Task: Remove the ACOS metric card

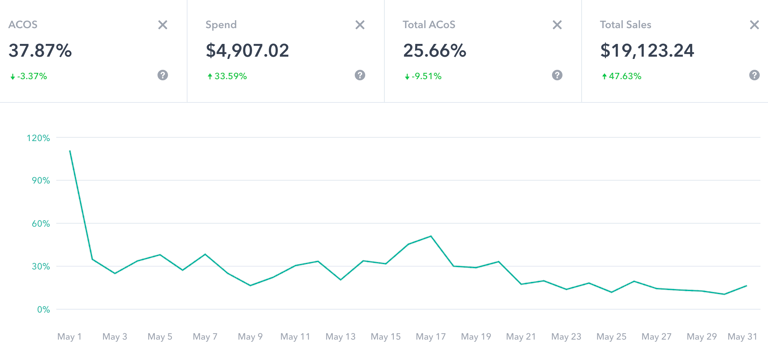Action: [163, 25]
